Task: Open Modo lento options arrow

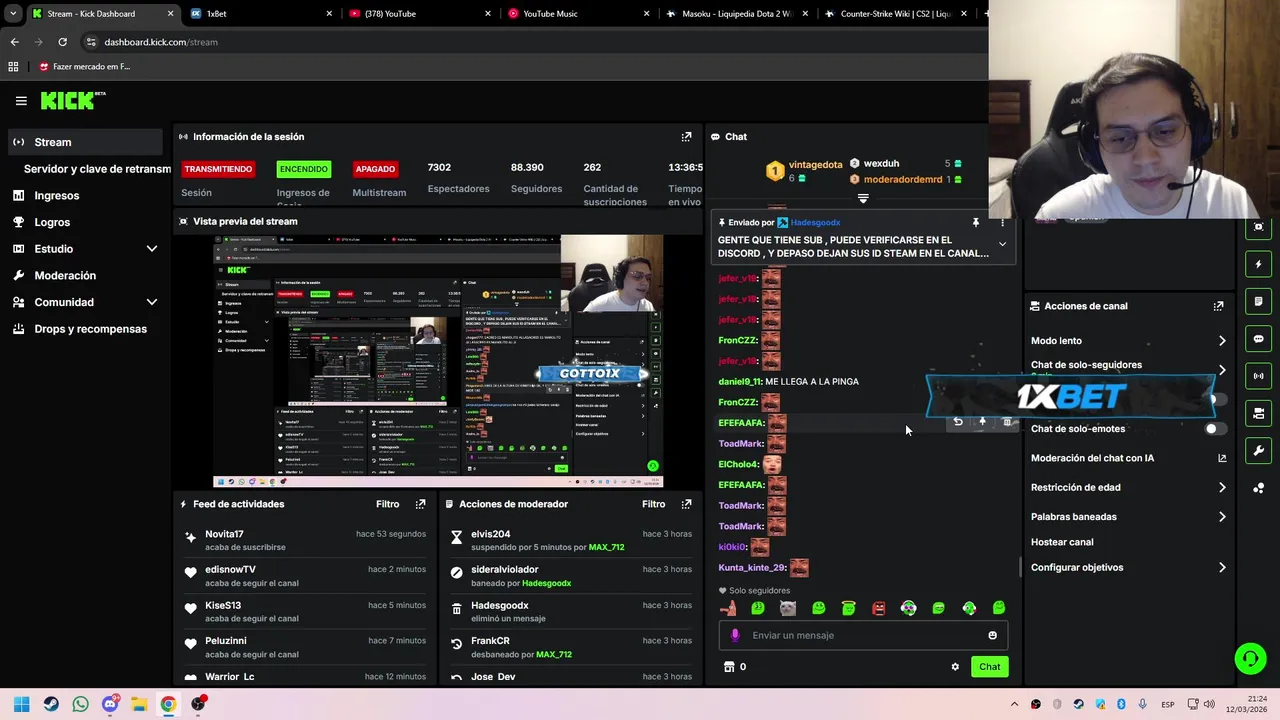Action: coord(1221,341)
